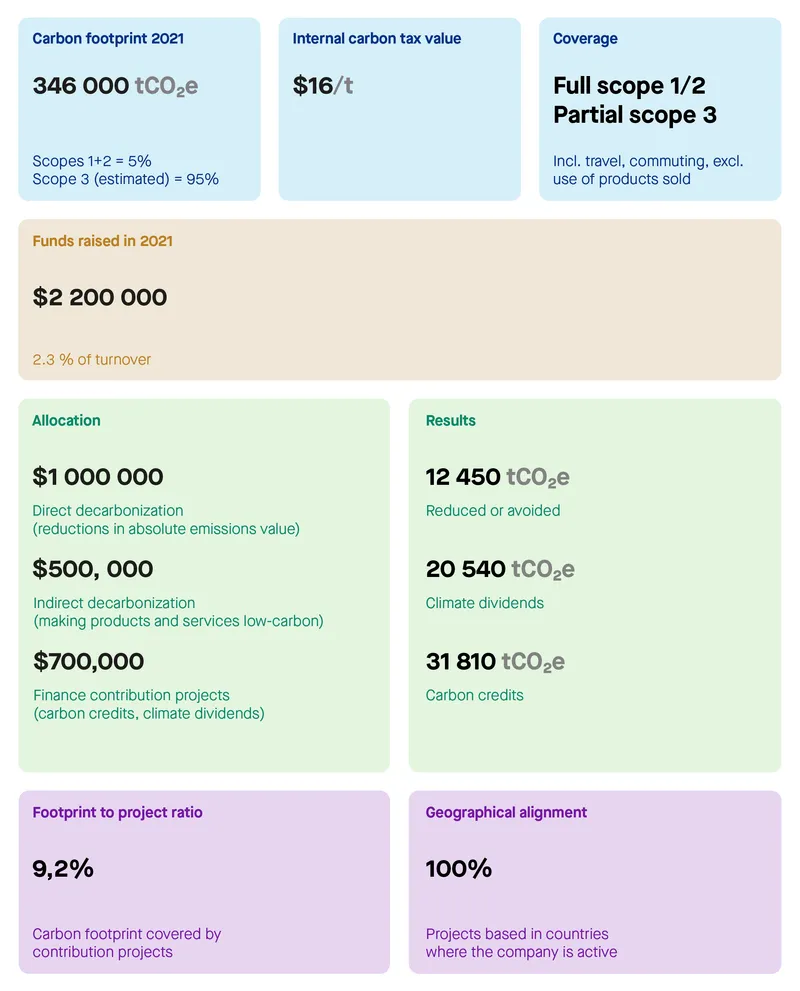Screen dimensions: 800x991
Task: Click the Internal carbon tax value heading
Action: (377, 39)
